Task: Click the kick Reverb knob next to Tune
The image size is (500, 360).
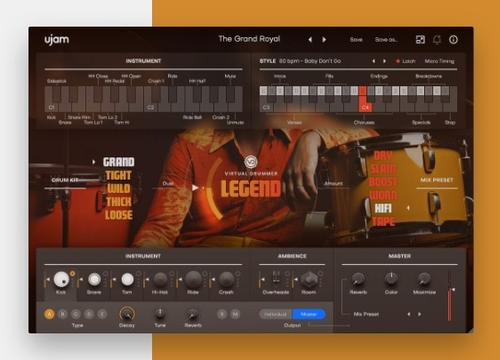Action: coord(193,314)
